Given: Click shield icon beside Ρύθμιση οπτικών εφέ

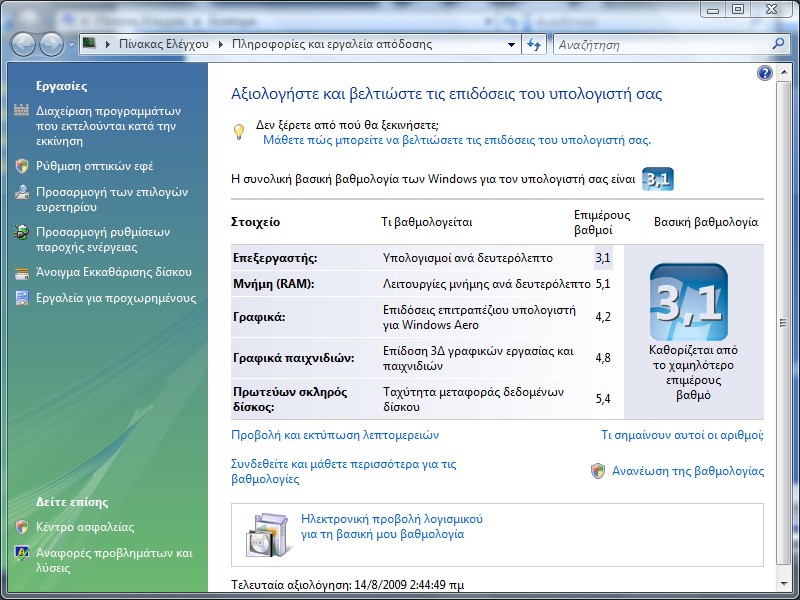Looking at the screenshot, I should tap(21, 166).
